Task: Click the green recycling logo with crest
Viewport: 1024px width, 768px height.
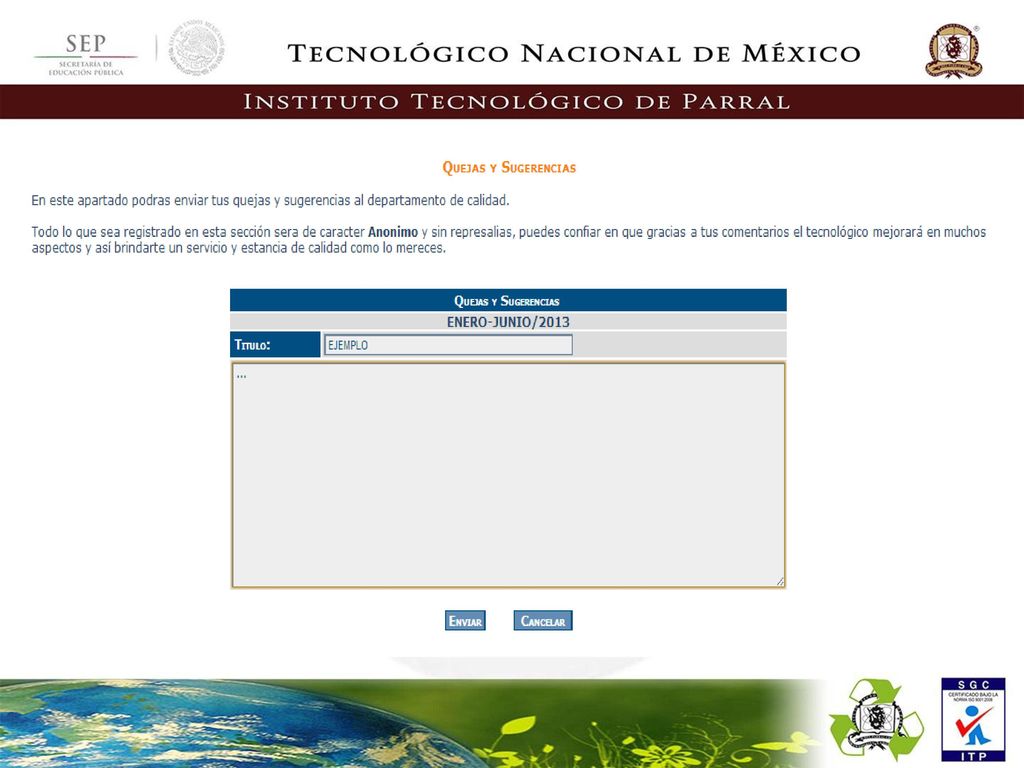Action: (x=876, y=721)
